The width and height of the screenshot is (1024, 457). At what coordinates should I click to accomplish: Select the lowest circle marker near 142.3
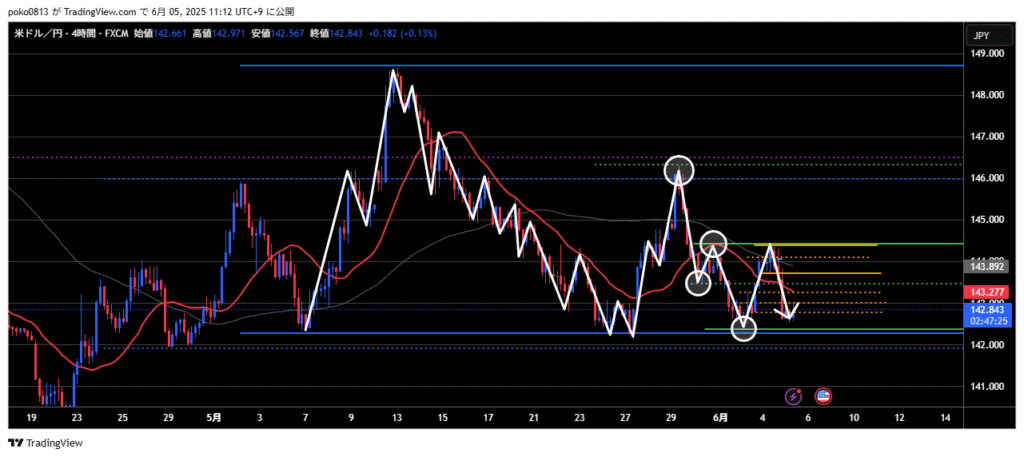coord(744,328)
